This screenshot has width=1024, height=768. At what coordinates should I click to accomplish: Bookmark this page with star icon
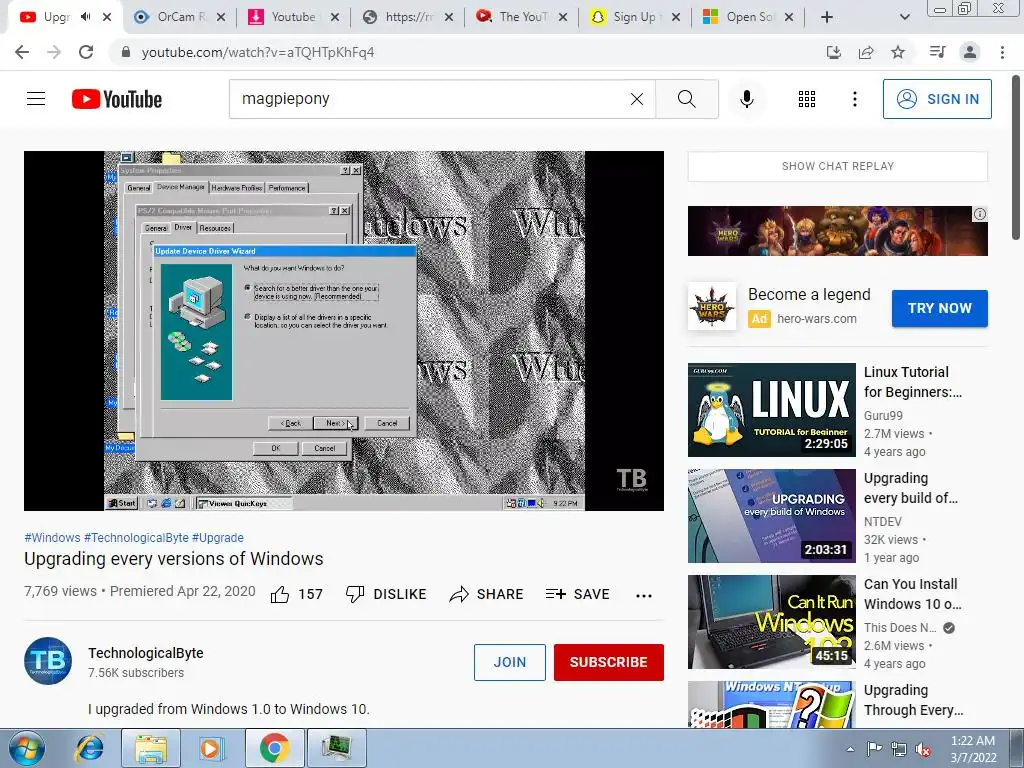[x=898, y=52]
